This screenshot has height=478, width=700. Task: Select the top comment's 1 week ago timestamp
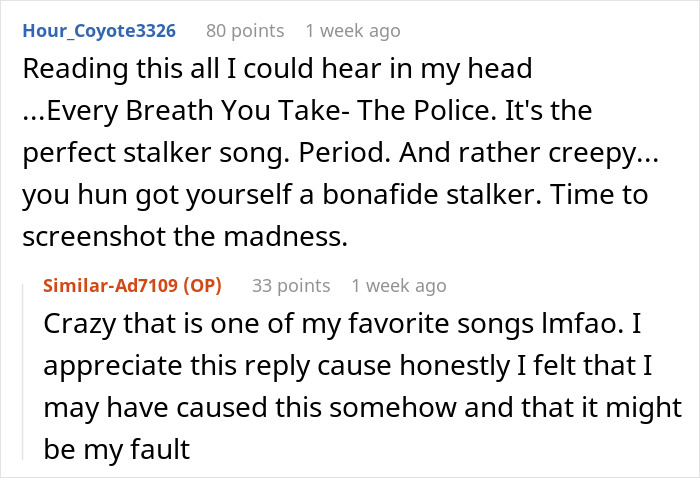tap(353, 31)
